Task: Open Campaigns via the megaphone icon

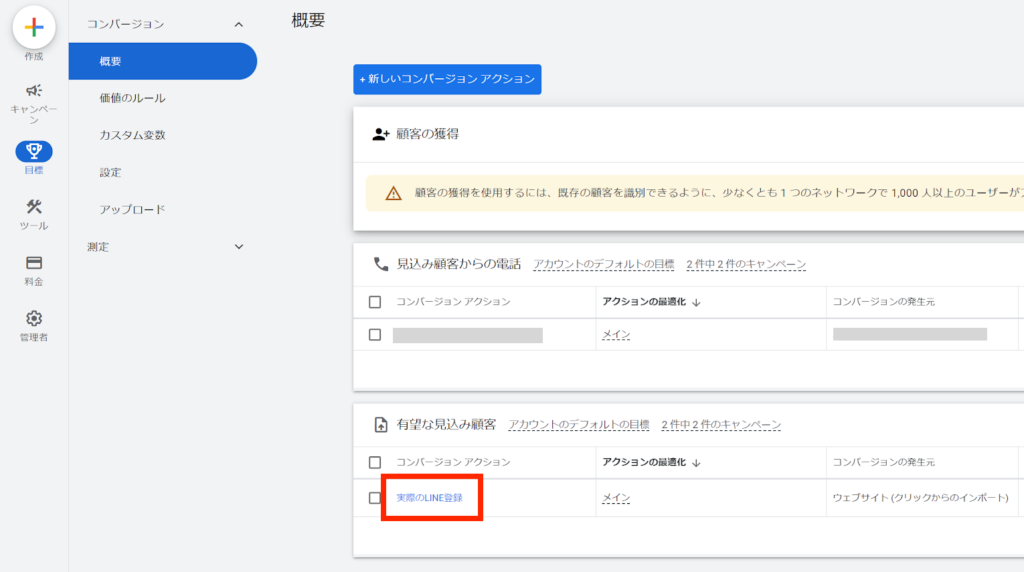Action: pyautogui.click(x=33, y=91)
